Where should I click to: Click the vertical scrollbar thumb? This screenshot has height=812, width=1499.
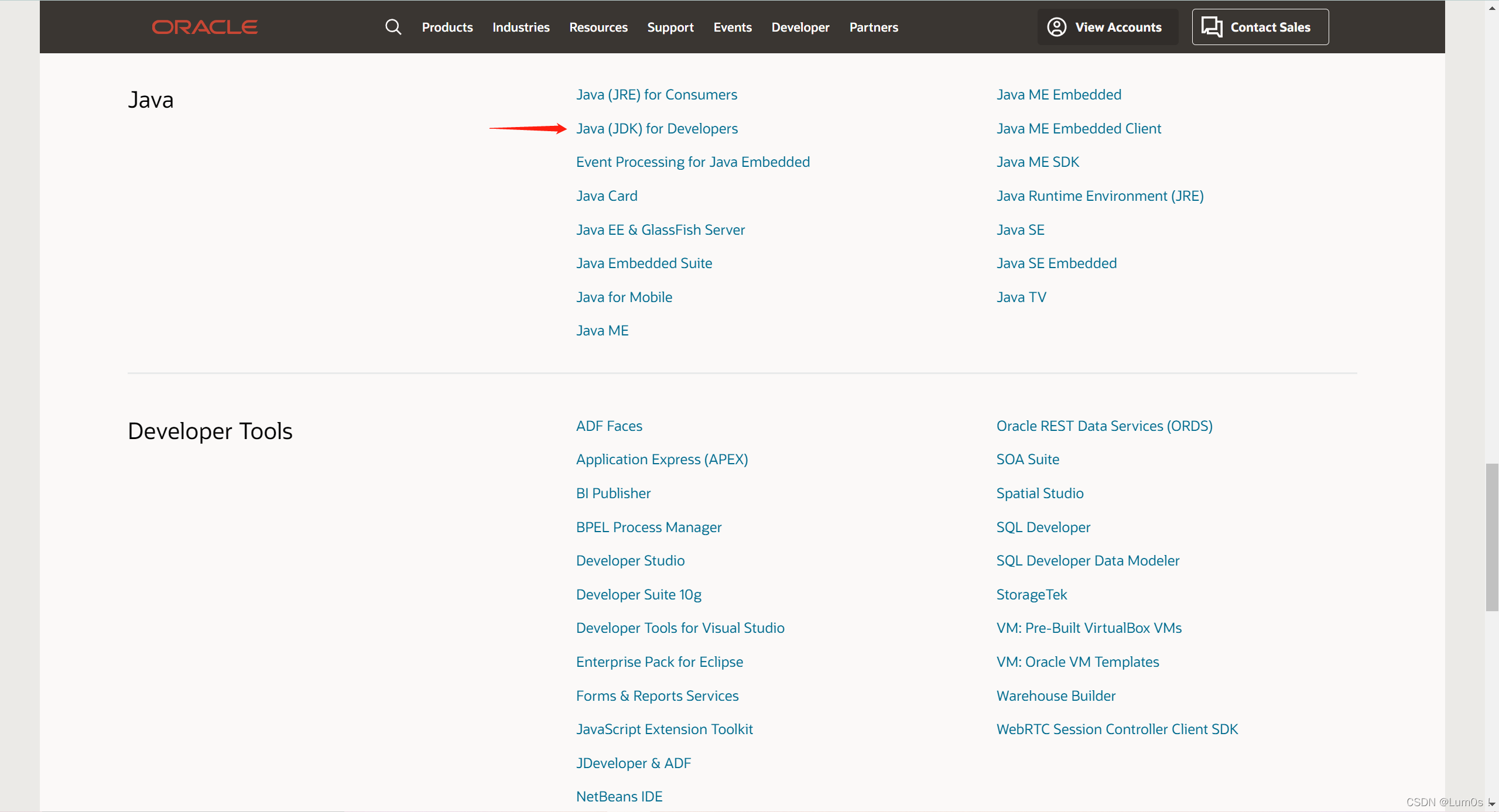tap(1491, 537)
